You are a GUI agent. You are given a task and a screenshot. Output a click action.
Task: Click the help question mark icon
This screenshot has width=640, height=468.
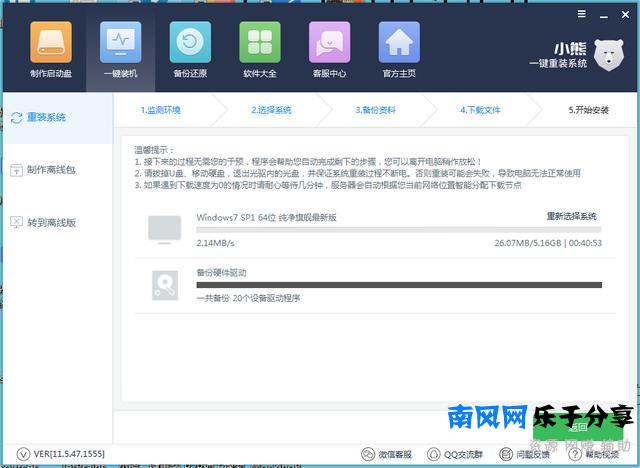575,454
